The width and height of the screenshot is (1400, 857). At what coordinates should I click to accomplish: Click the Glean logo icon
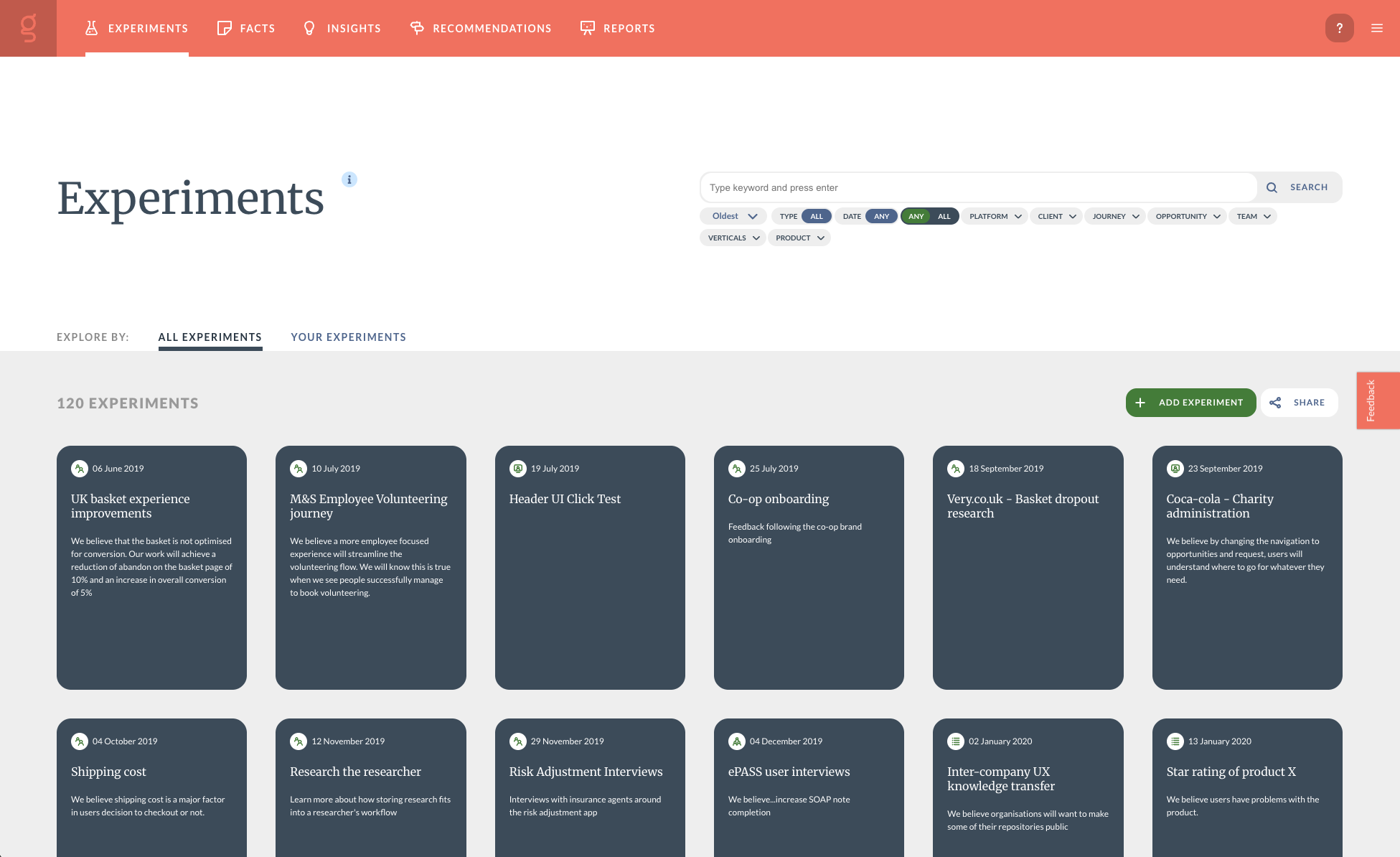click(28, 28)
